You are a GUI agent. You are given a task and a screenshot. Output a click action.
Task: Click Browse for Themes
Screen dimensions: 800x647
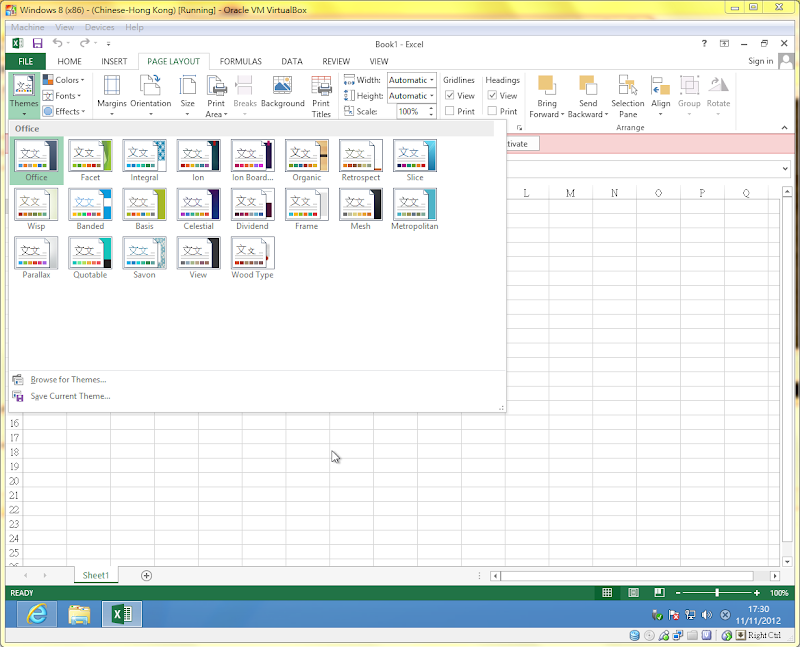click(68, 380)
